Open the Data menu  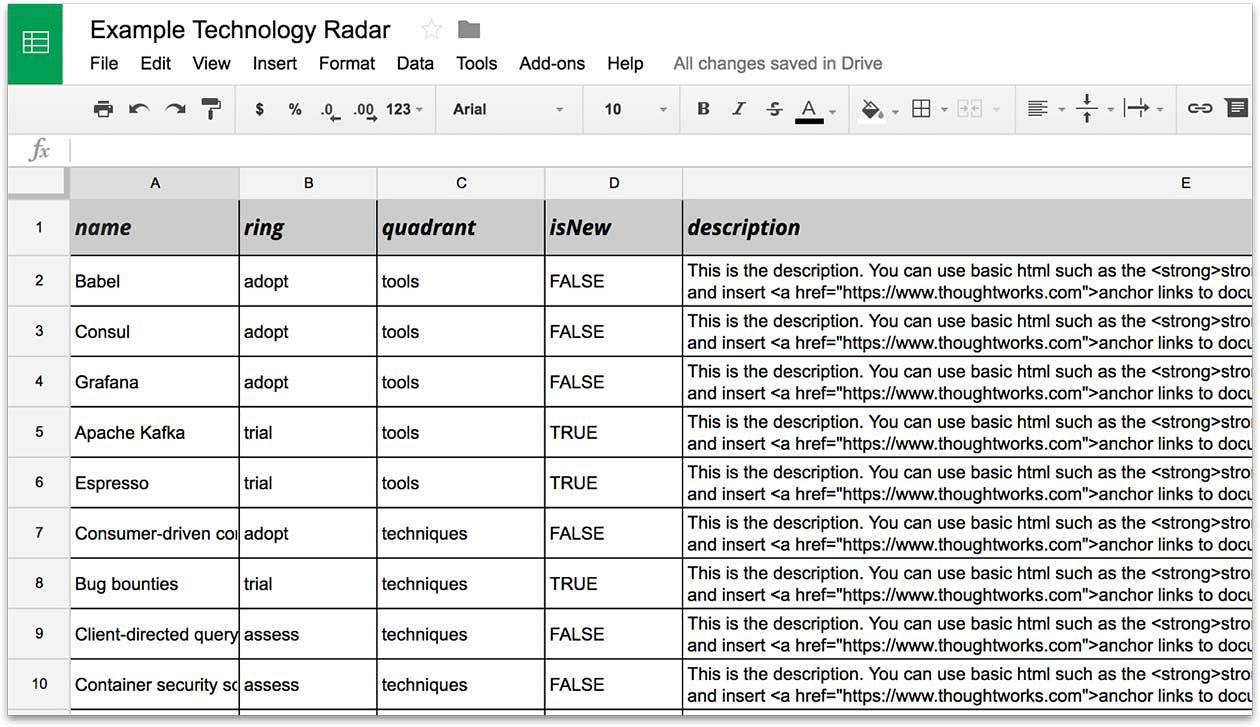pos(415,63)
